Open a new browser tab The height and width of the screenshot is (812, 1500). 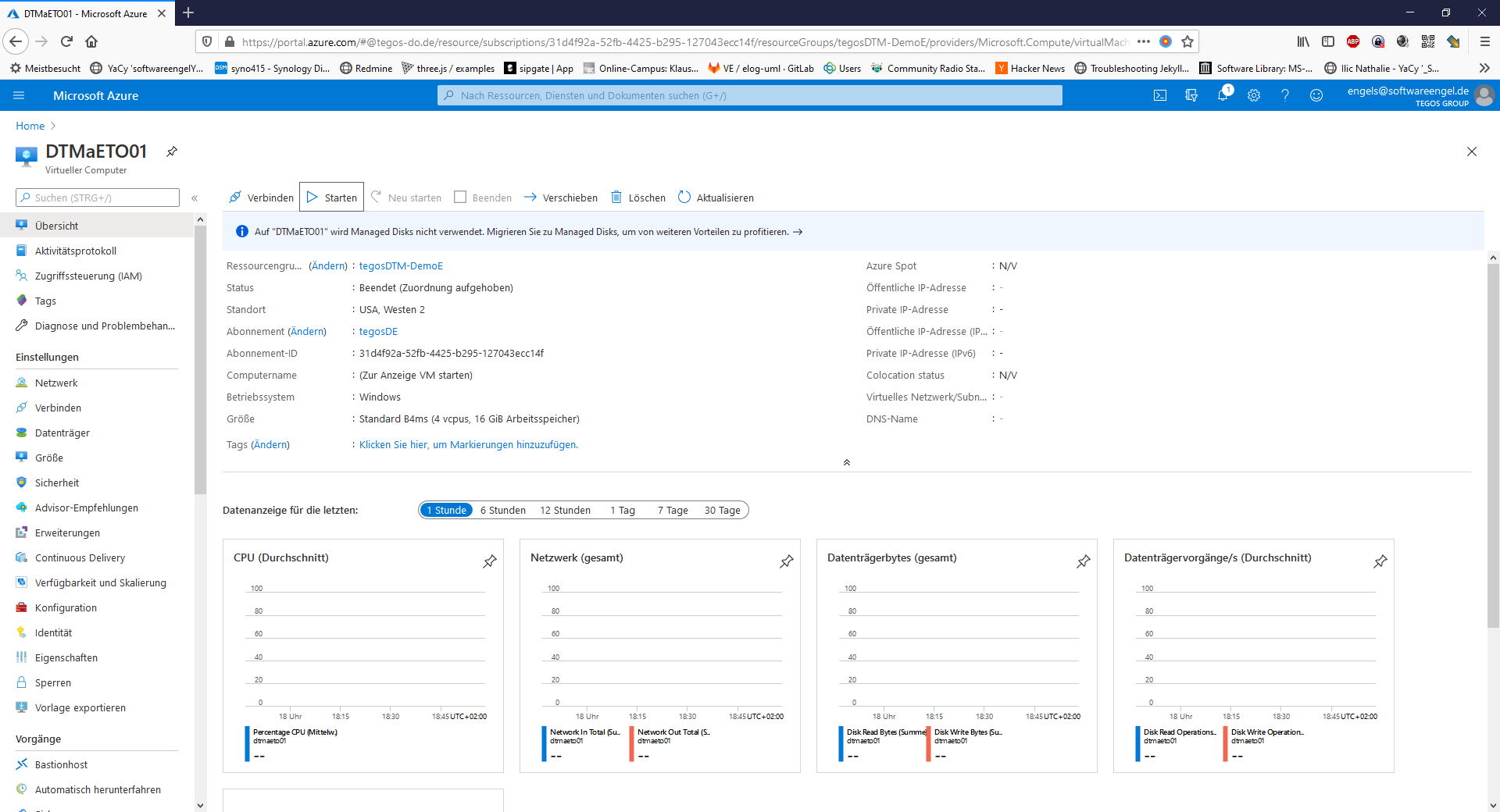pos(188,12)
